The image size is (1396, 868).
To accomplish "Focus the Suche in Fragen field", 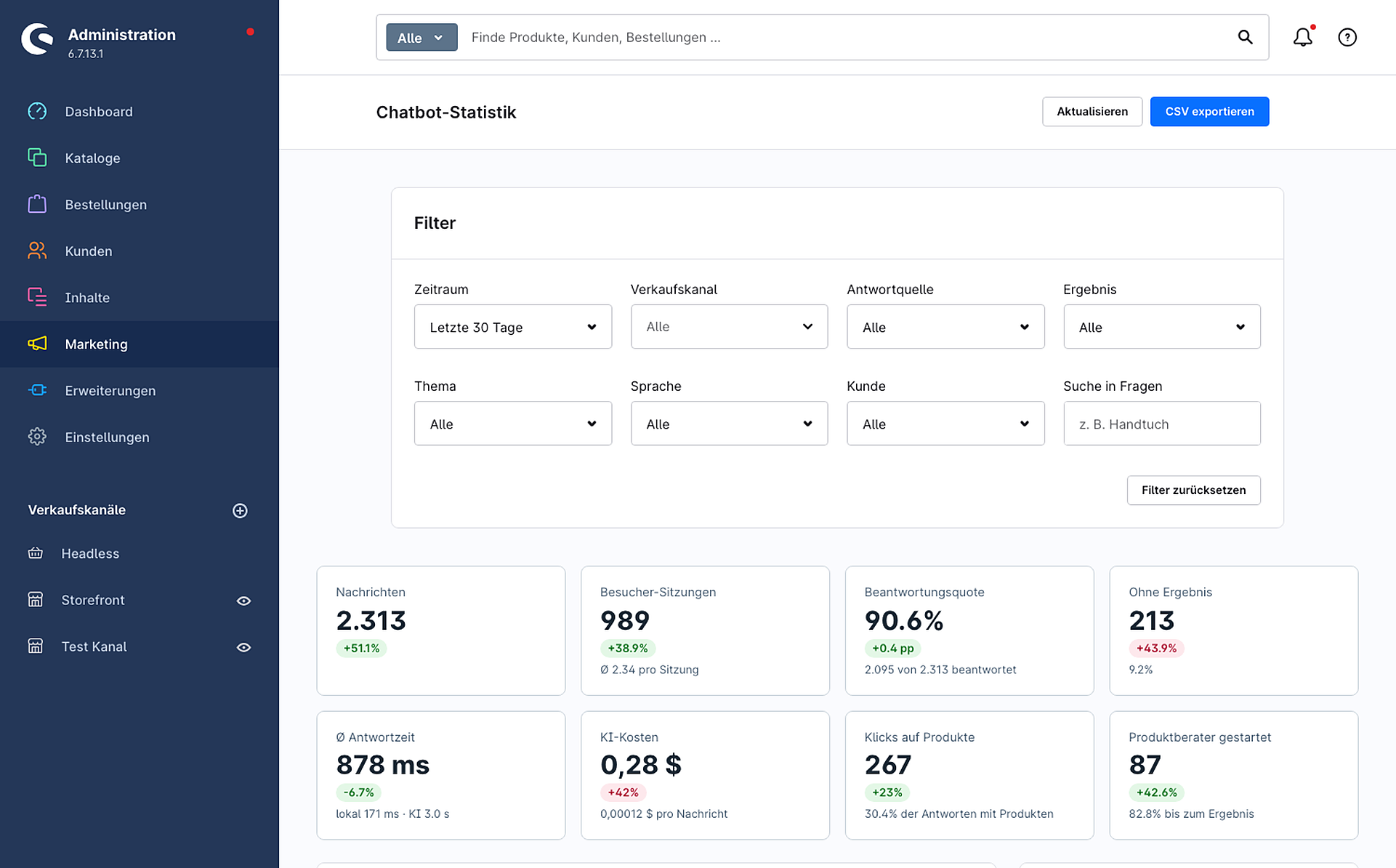I will (1162, 423).
